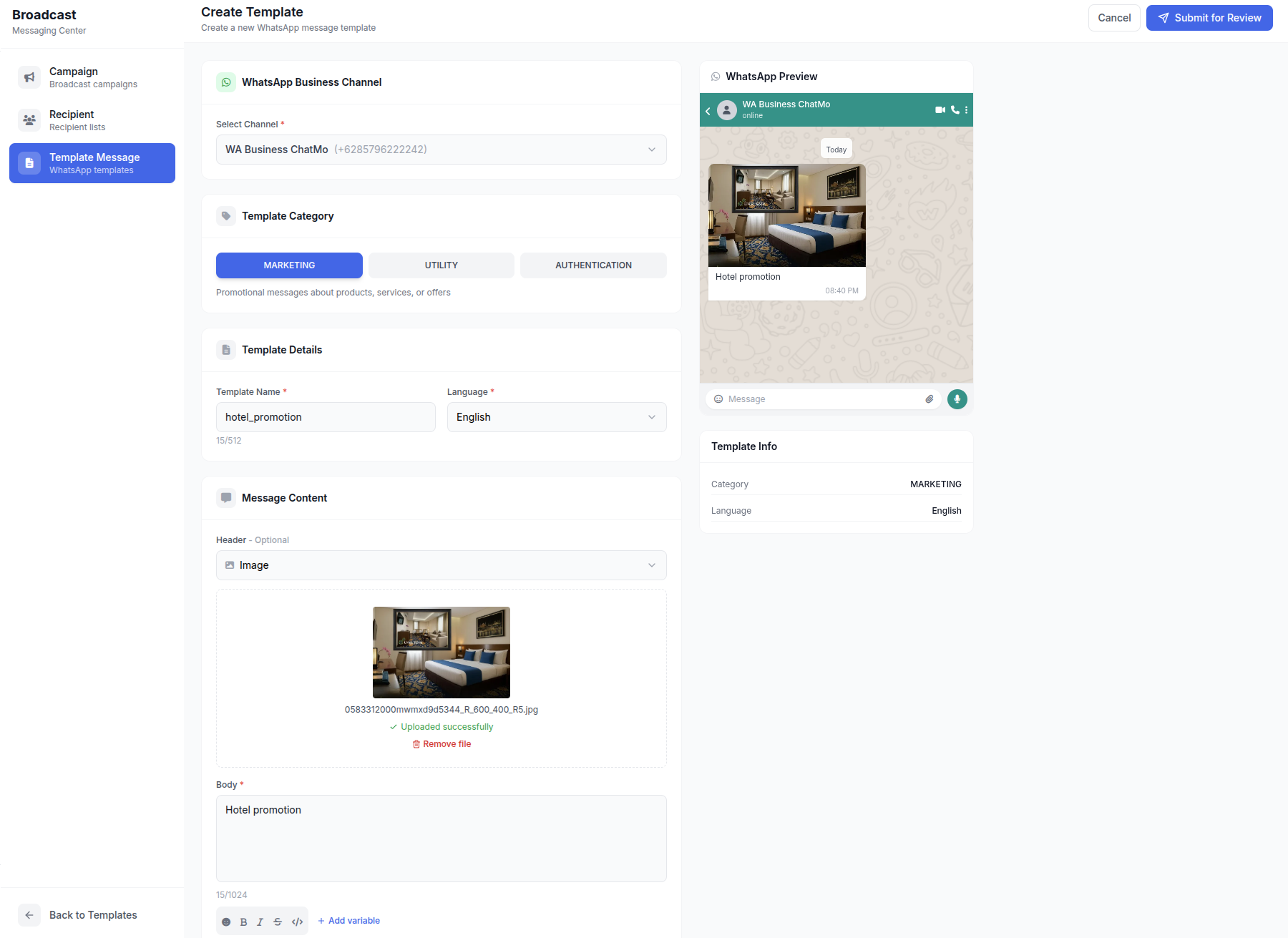Click the back chevron in WhatsApp preview
The height and width of the screenshot is (938, 1288).
[708, 111]
